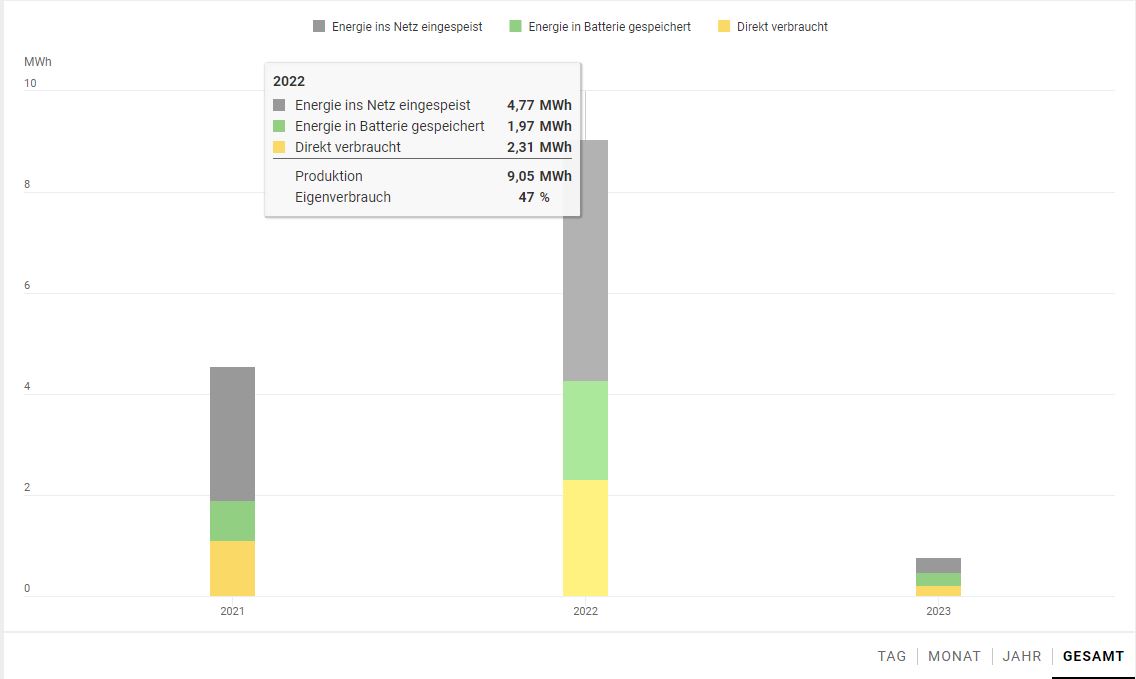Click the green battery segment of the 2022 bar
This screenshot has width=1136, height=679.
click(x=585, y=430)
